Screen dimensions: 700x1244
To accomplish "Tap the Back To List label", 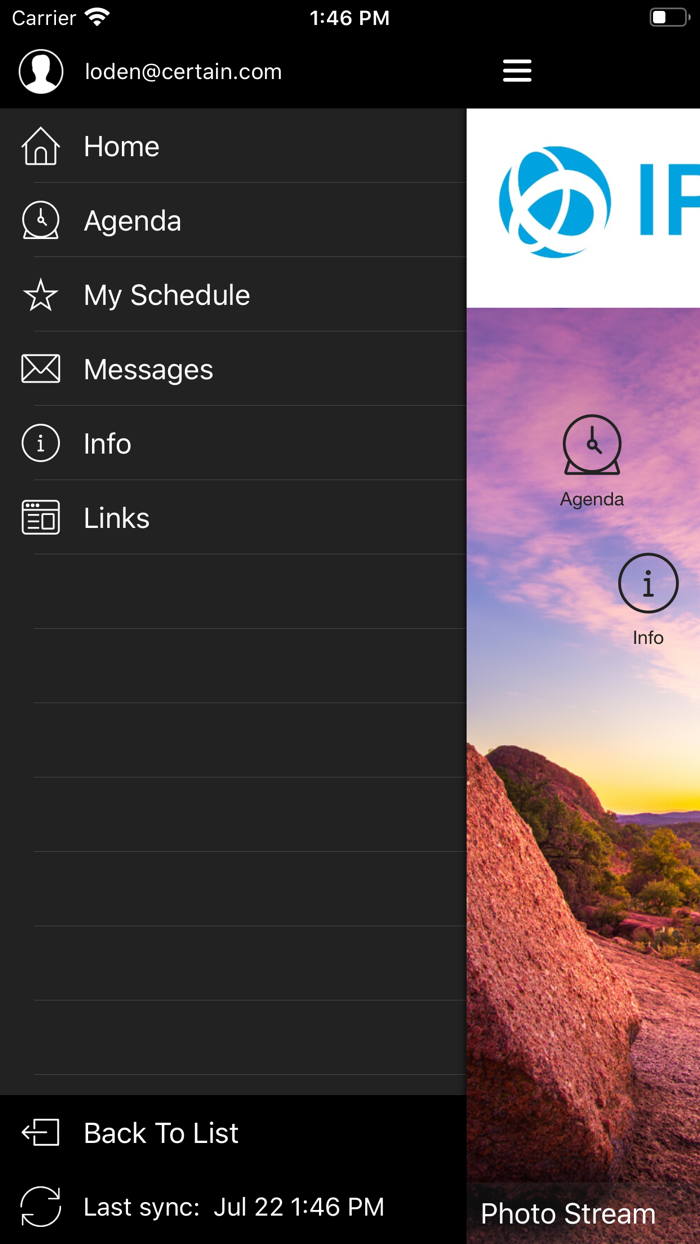I will coord(161,1133).
